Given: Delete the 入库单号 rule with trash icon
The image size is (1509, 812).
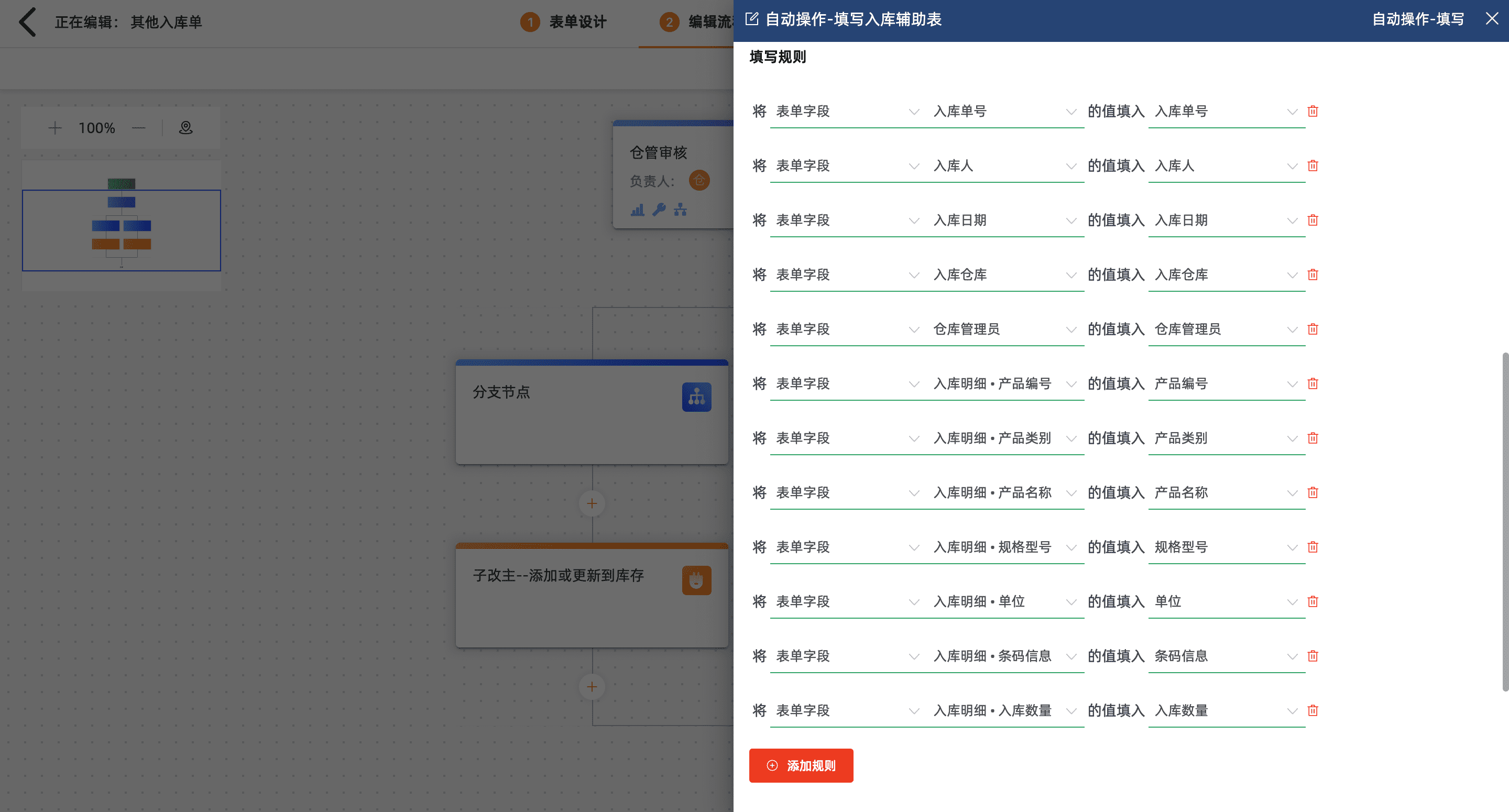Looking at the screenshot, I should (x=1313, y=111).
